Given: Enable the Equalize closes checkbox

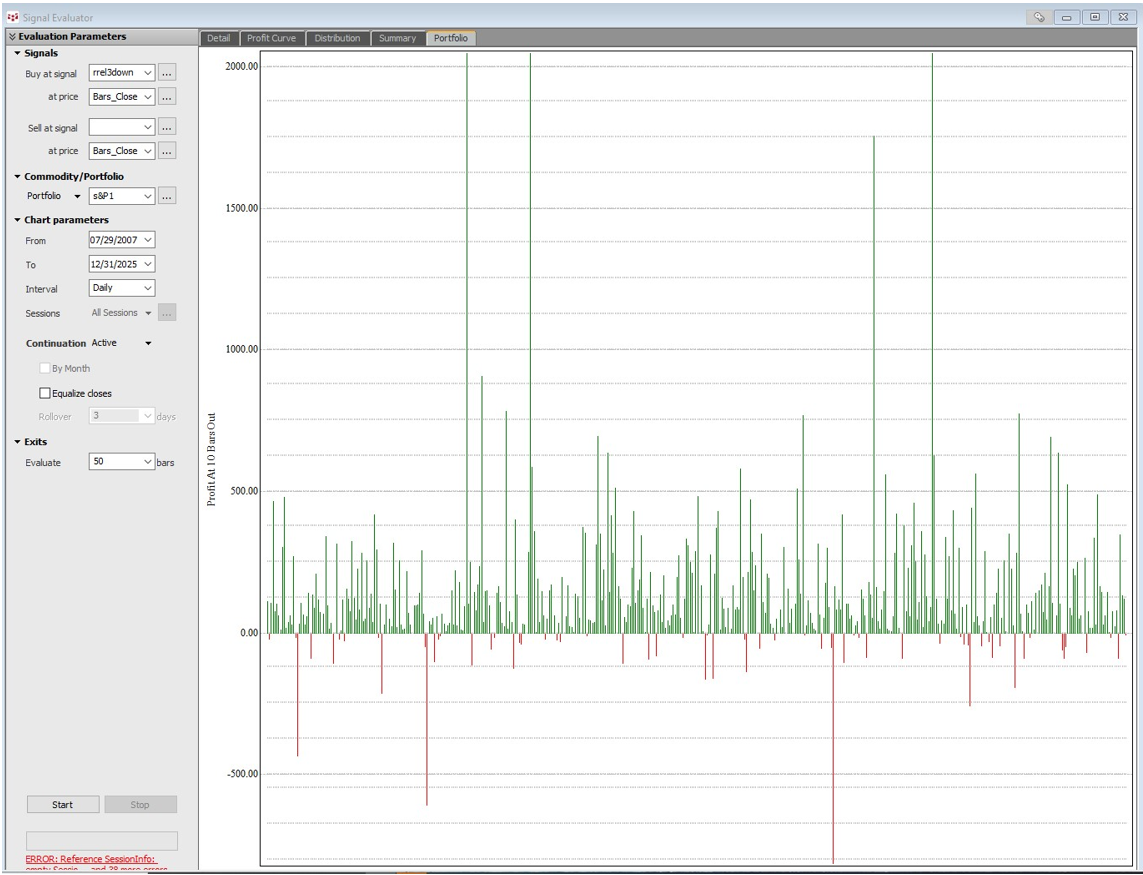Looking at the screenshot, I should click(x=44, y=393).
